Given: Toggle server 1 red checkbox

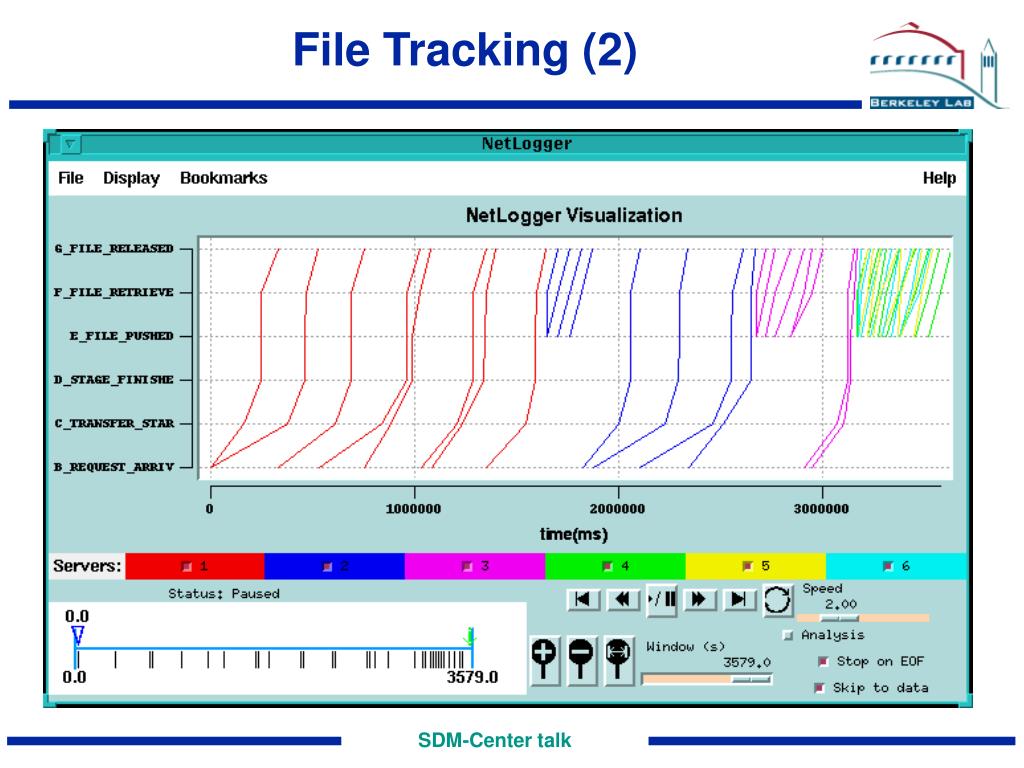Looking at the screenshot, I should coord(186,566).
